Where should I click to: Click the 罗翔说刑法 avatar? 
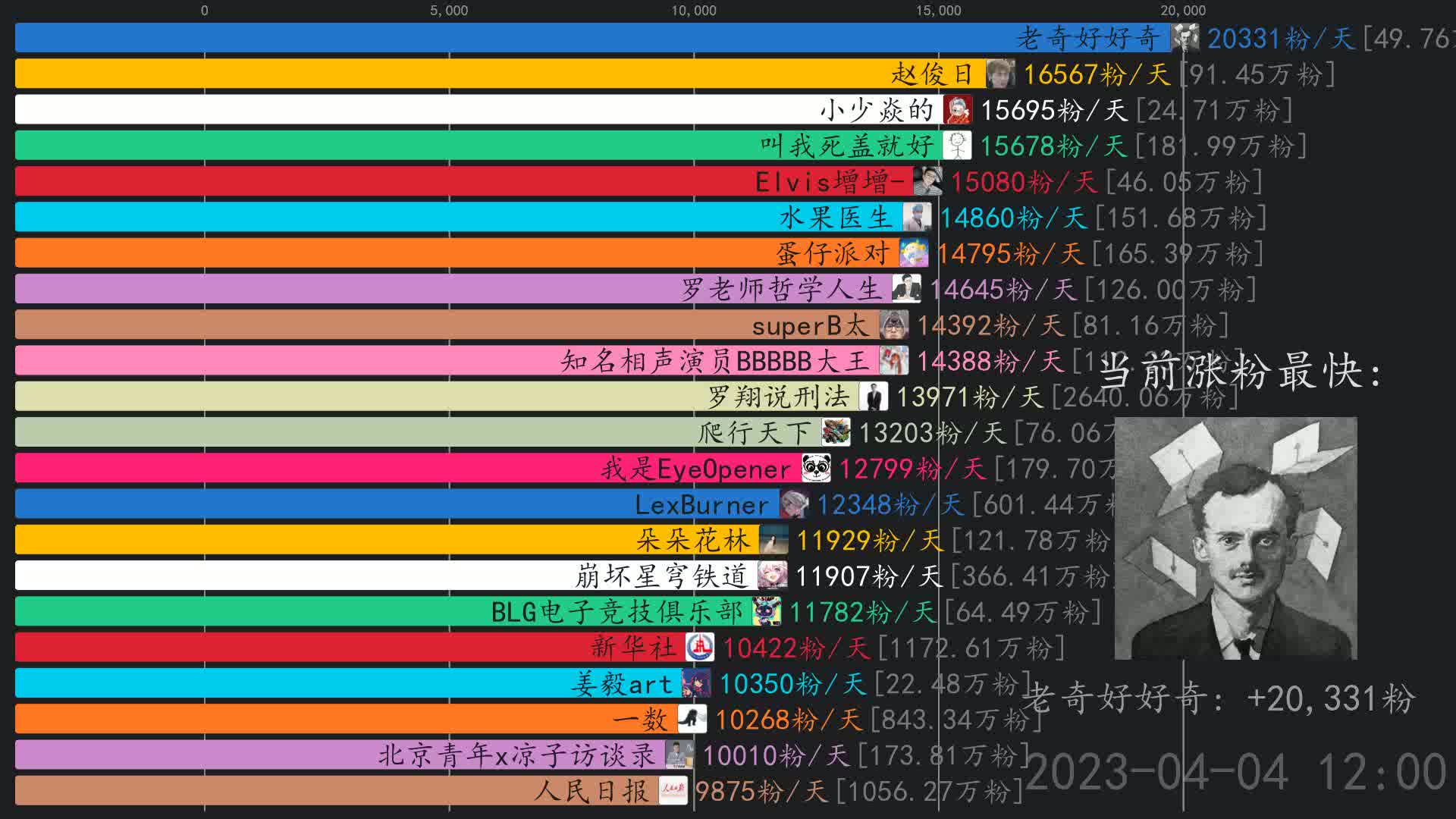874,397
